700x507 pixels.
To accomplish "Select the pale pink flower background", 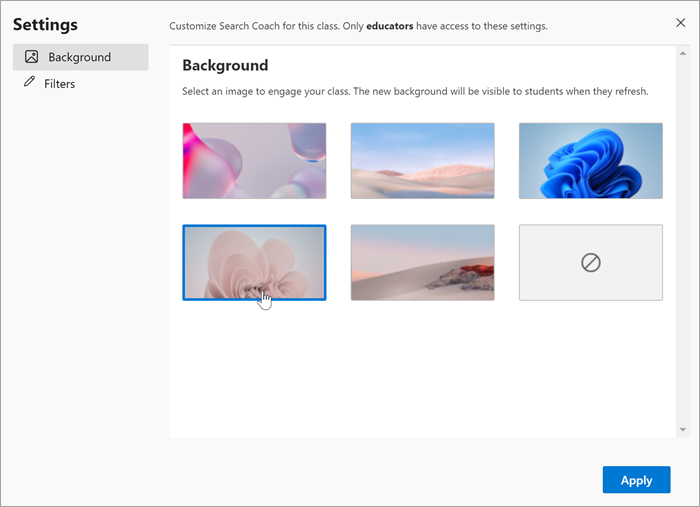I will [254, 262].
